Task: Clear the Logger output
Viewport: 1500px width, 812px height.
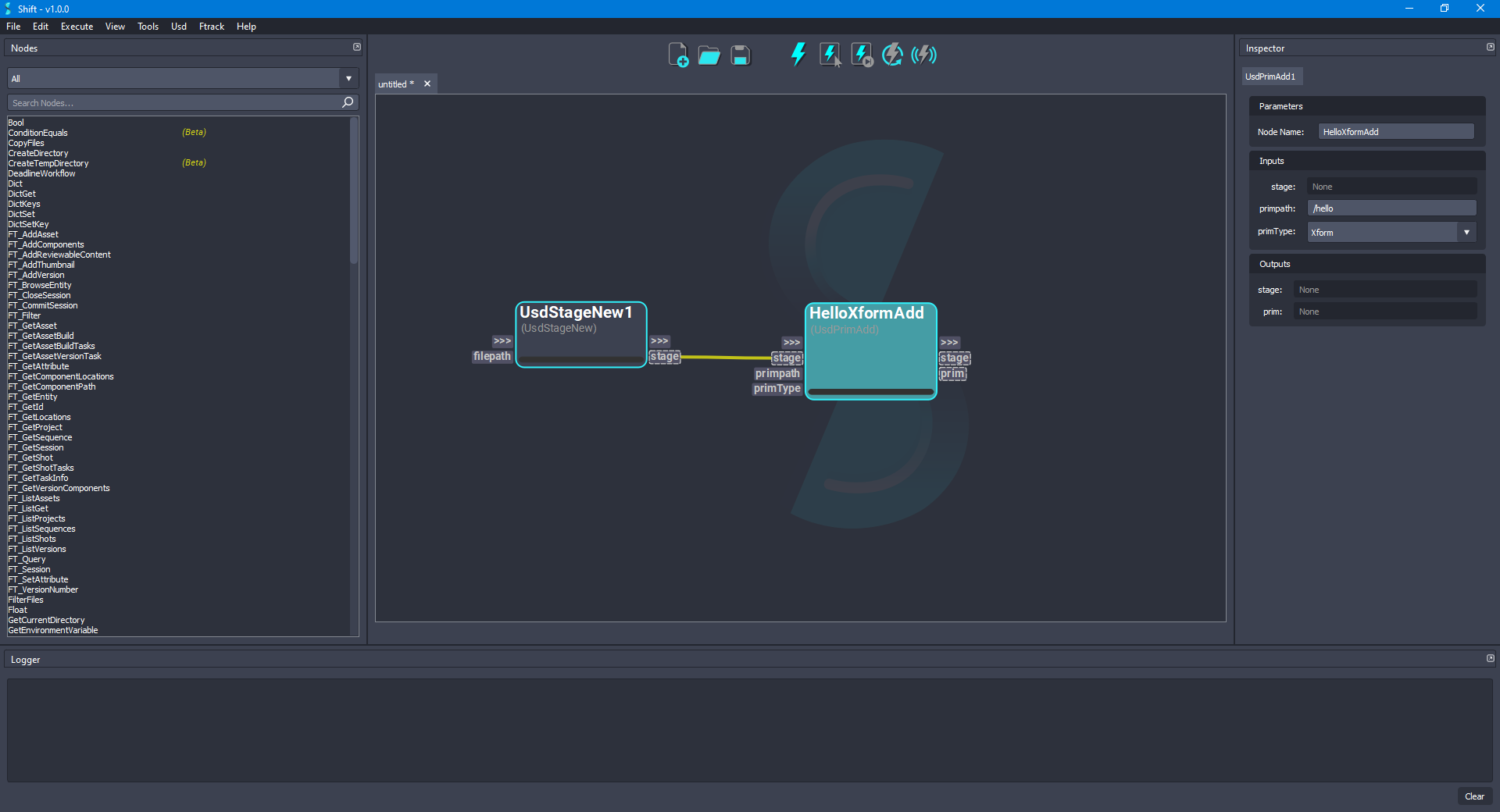Action: (x=1474, y=796)
